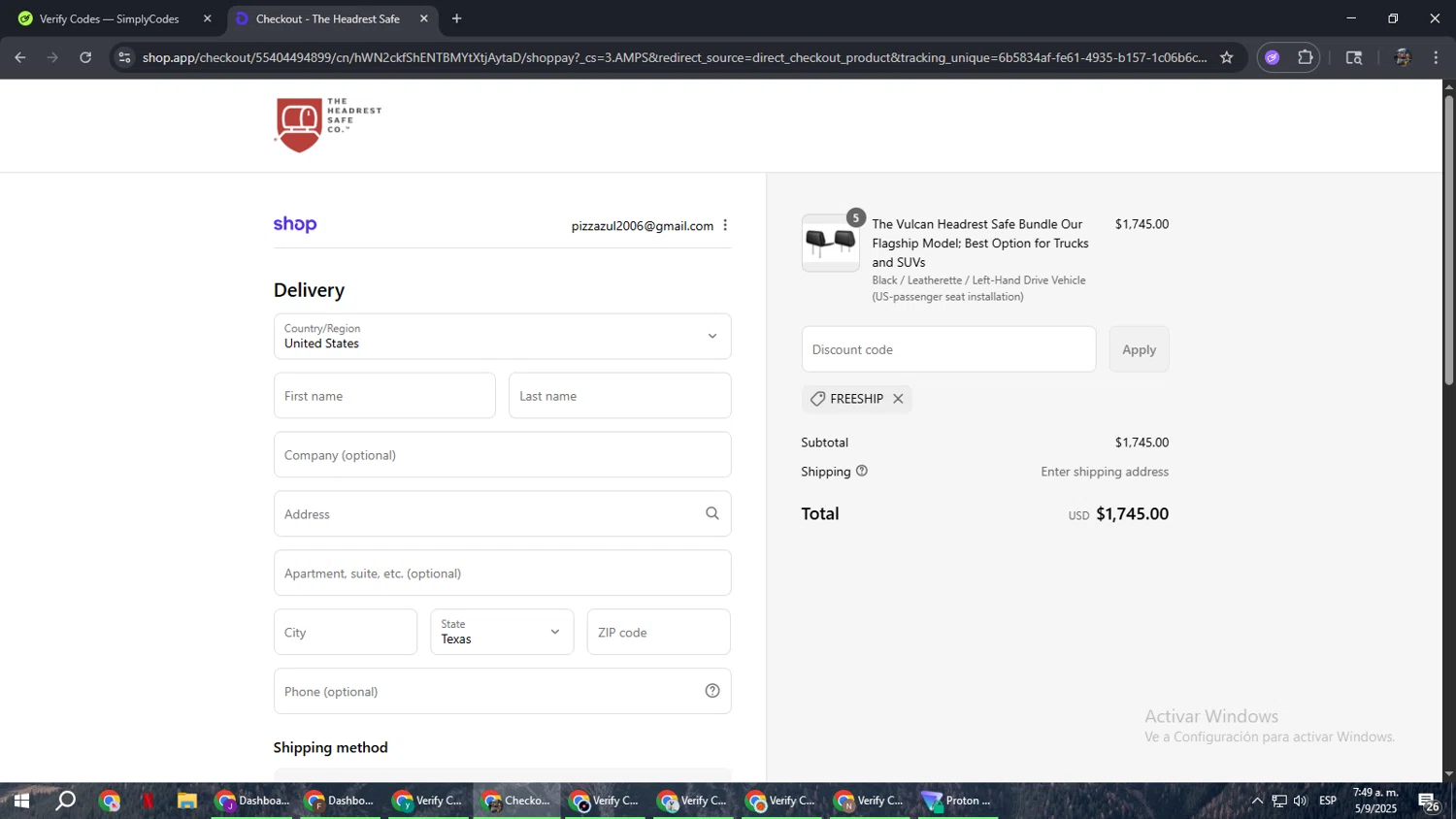Open Windows taskbar search
1456x819 pixels.
pos(65,801)
